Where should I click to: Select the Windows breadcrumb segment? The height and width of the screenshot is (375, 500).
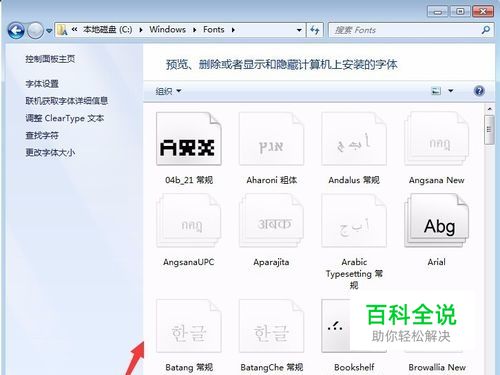(167, 30)
